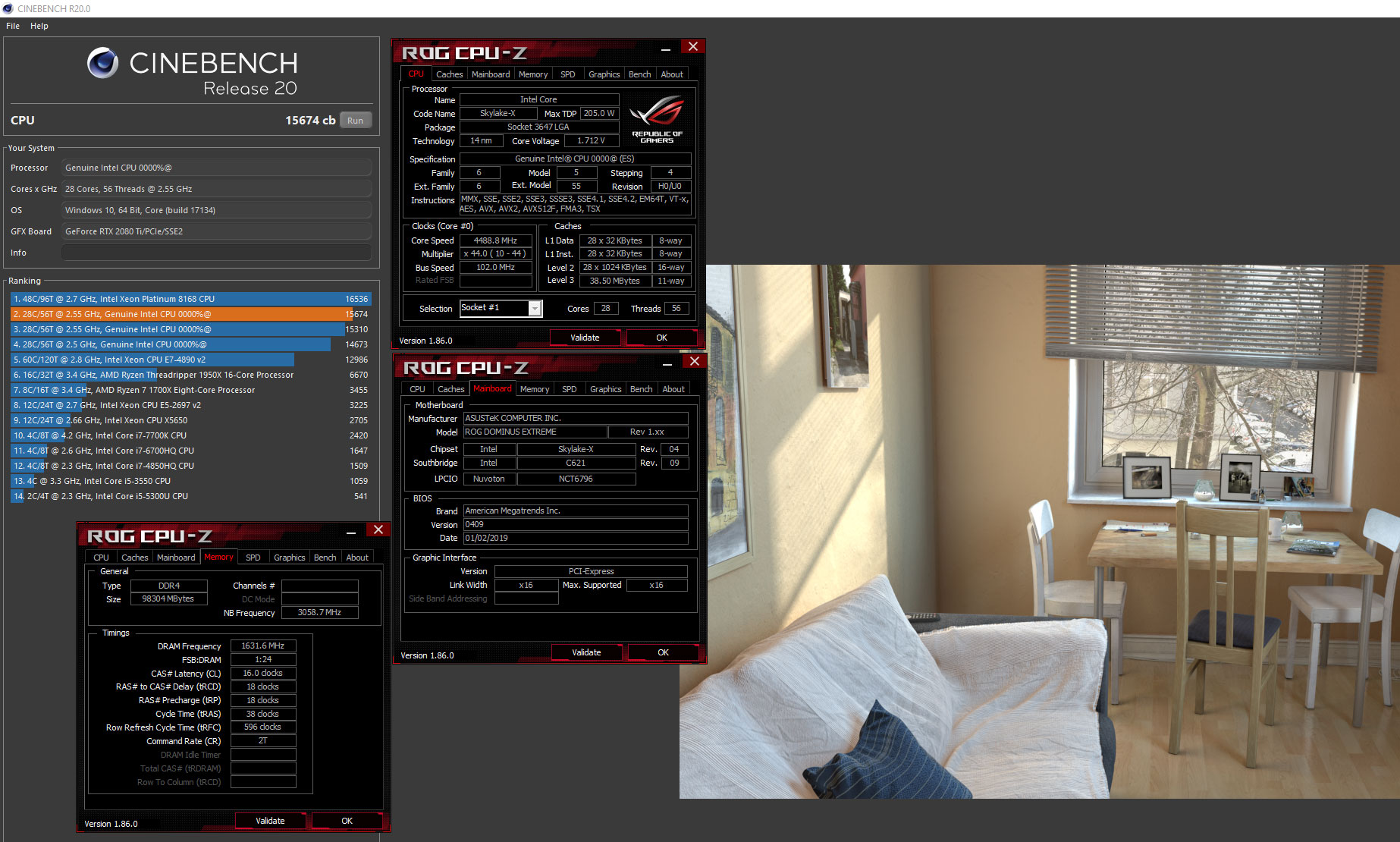Close the Mainboard CPU-Z window
The height and width of the screenshot is (842, 1400).
pyautogui.click(x=695, y=362)
